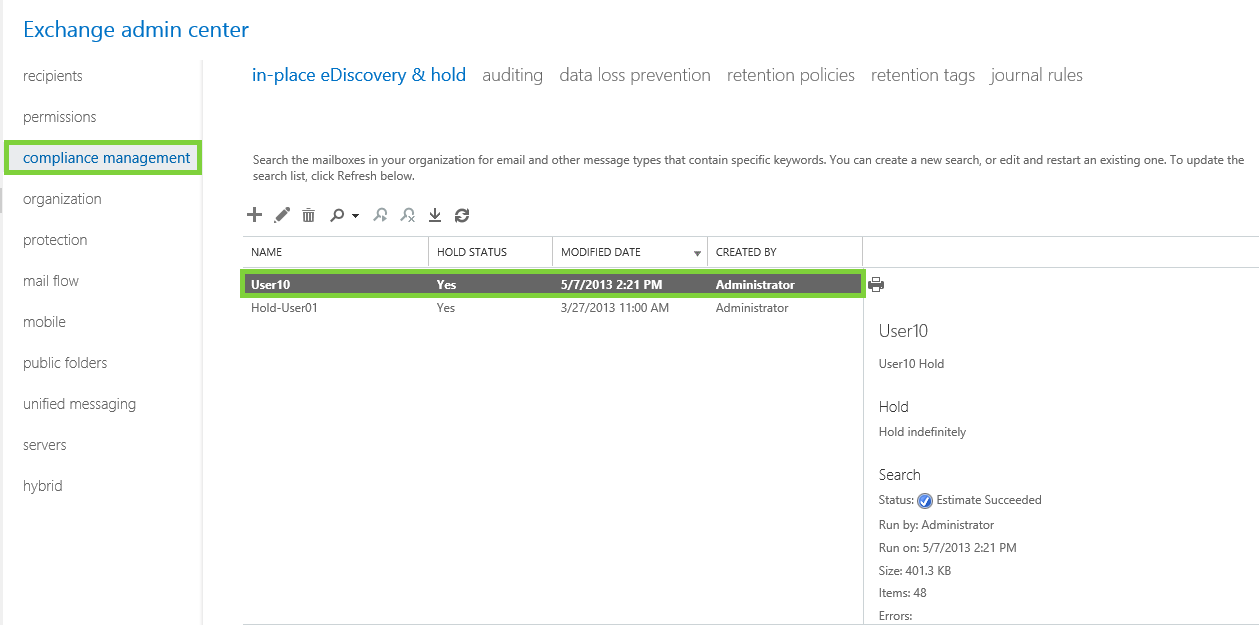
Task: Open retention tags tab
Action: click(923, 75)
